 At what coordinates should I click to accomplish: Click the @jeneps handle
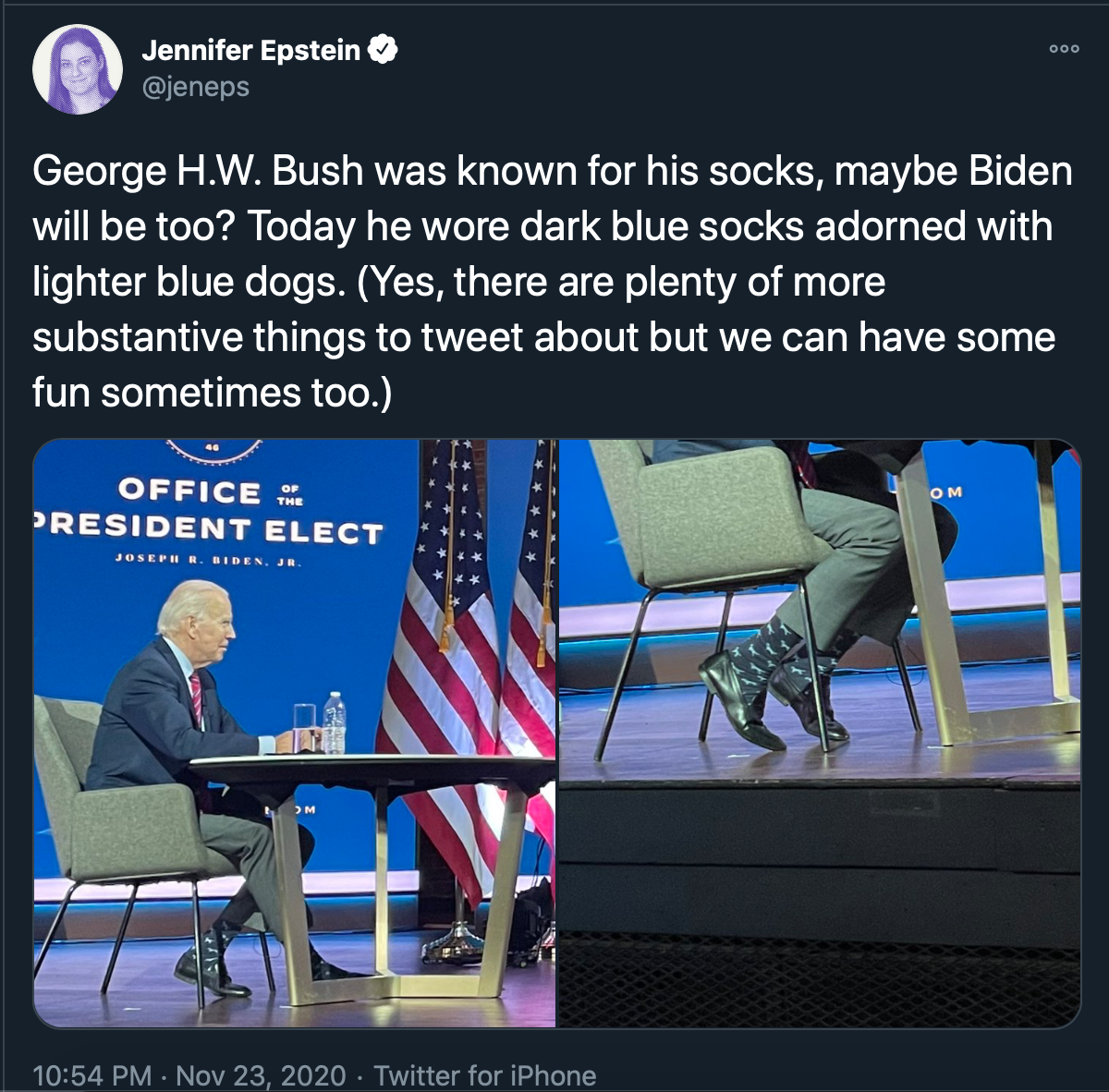(195, 87)
